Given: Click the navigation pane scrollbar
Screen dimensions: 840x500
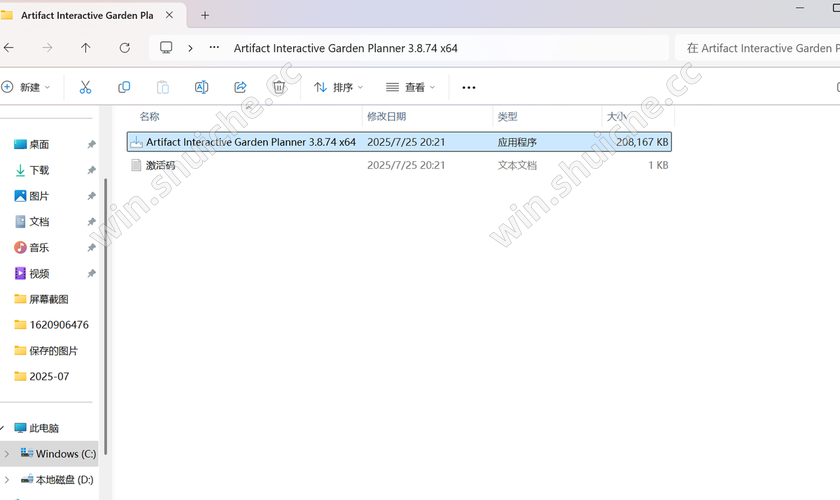Looking at the screenshot, I should (x=106, y=316).
